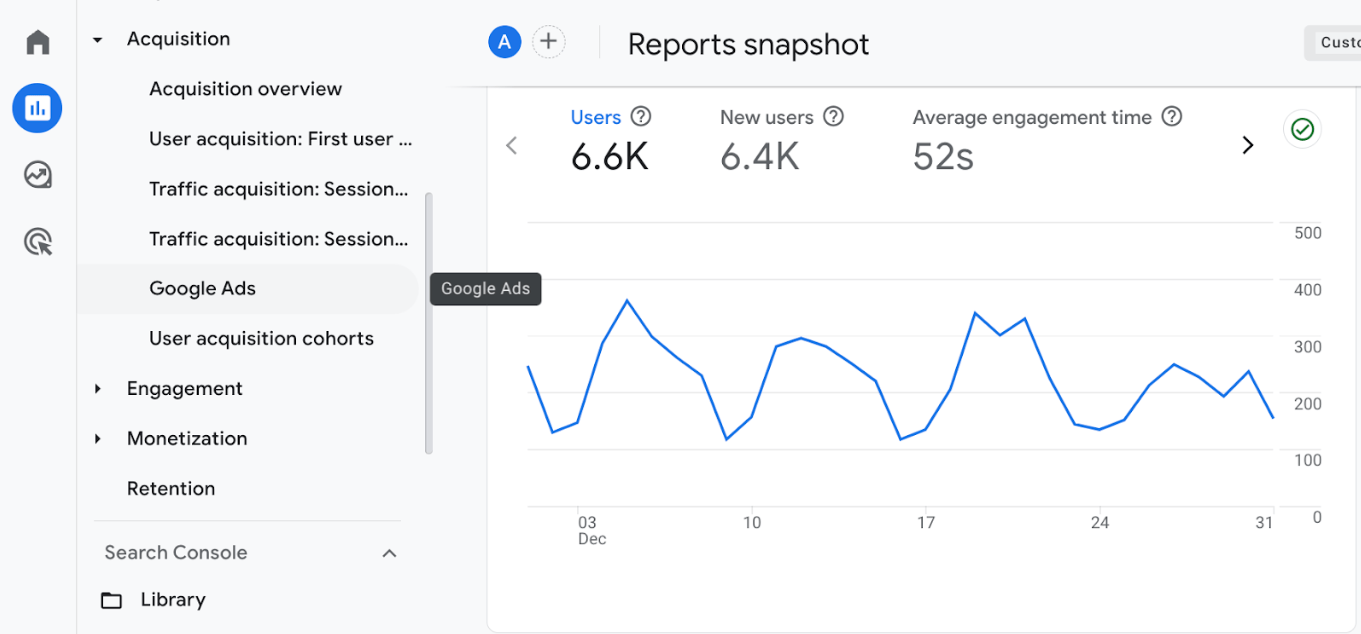Click help icon next to Users metric
Viewport: 1361px width, 634px height.
pyautogui.click(x=641, y=117)
